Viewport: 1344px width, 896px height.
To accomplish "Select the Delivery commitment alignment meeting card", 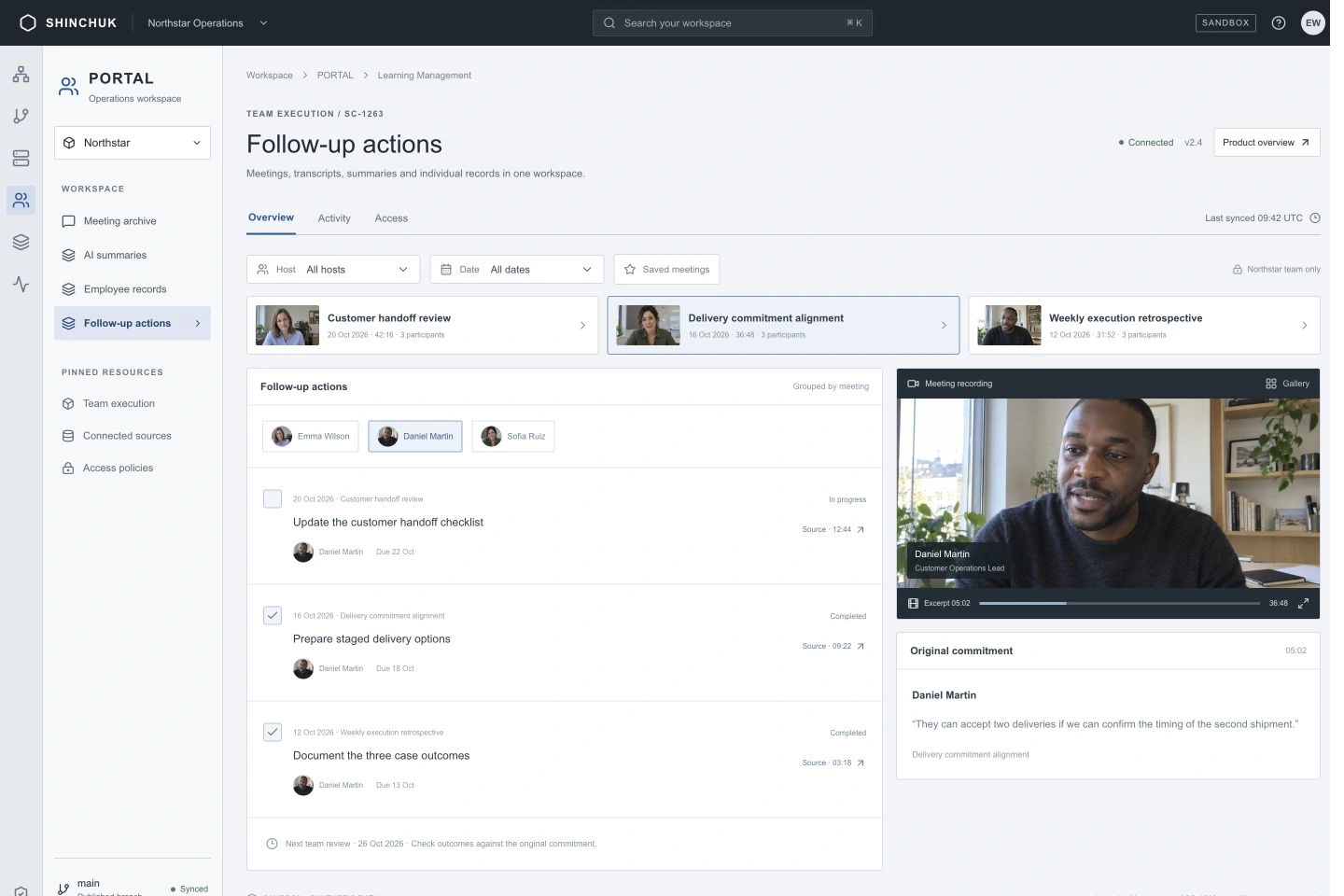I will click(783, 326).
